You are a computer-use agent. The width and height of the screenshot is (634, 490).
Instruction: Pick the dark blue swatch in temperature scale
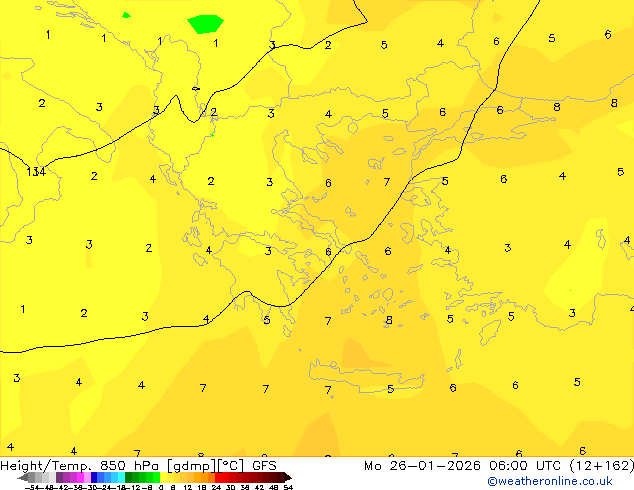94,477
